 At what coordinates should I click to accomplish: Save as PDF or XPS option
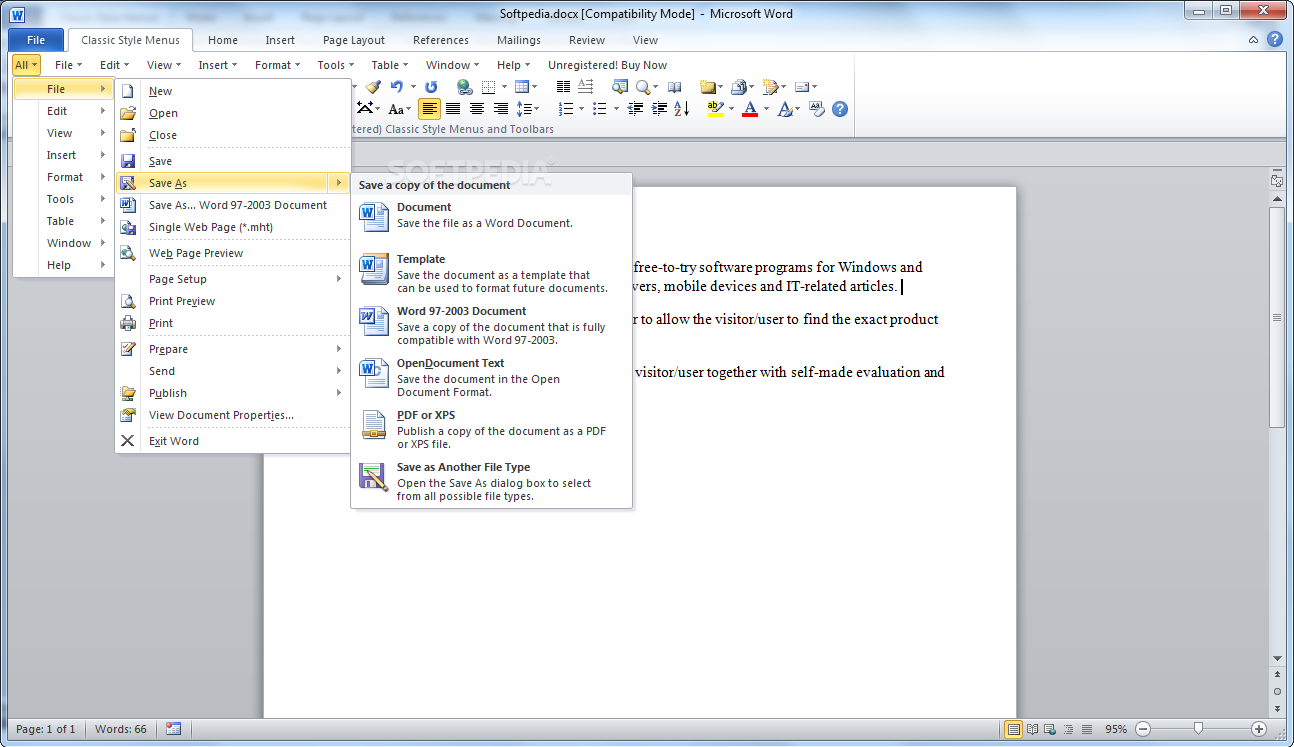(491, 429)
